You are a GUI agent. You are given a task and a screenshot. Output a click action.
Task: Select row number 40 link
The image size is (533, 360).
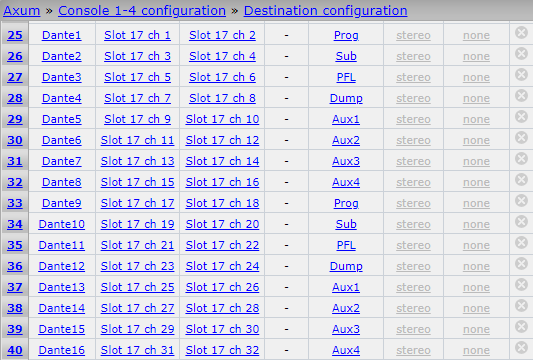[15, 350]
